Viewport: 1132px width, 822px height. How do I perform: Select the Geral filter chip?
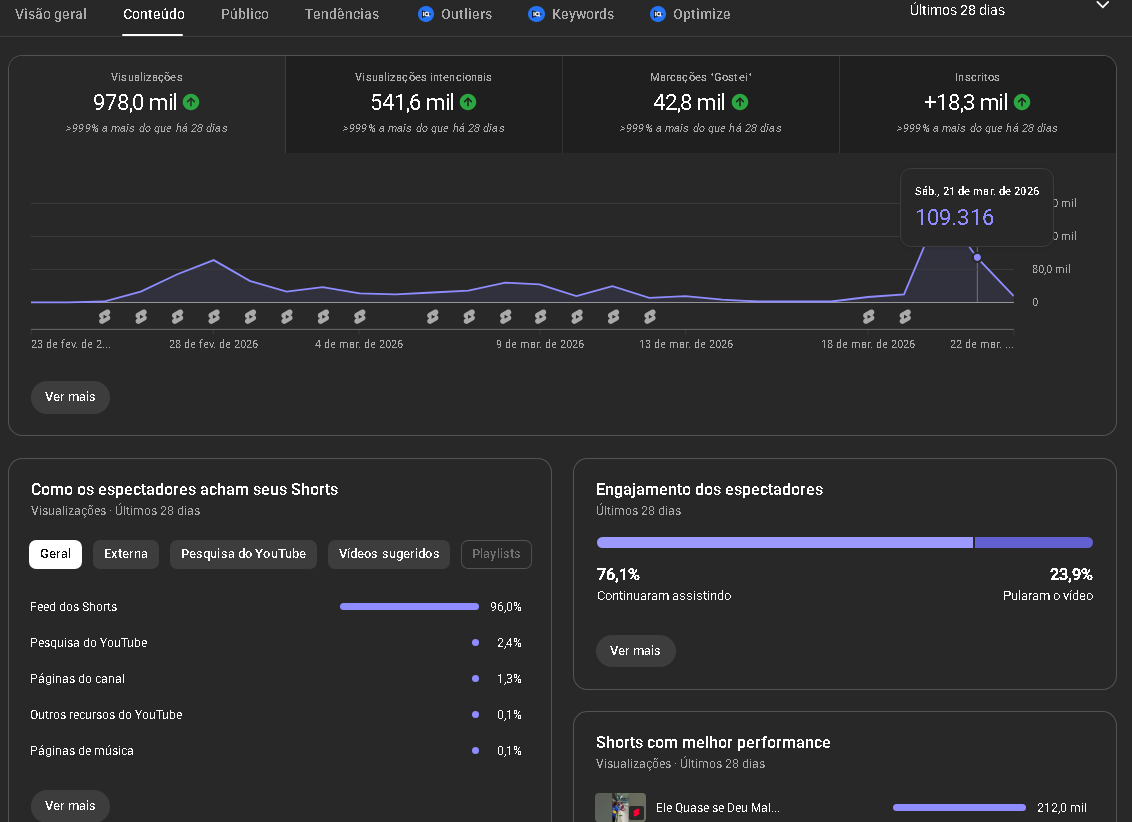55,554
